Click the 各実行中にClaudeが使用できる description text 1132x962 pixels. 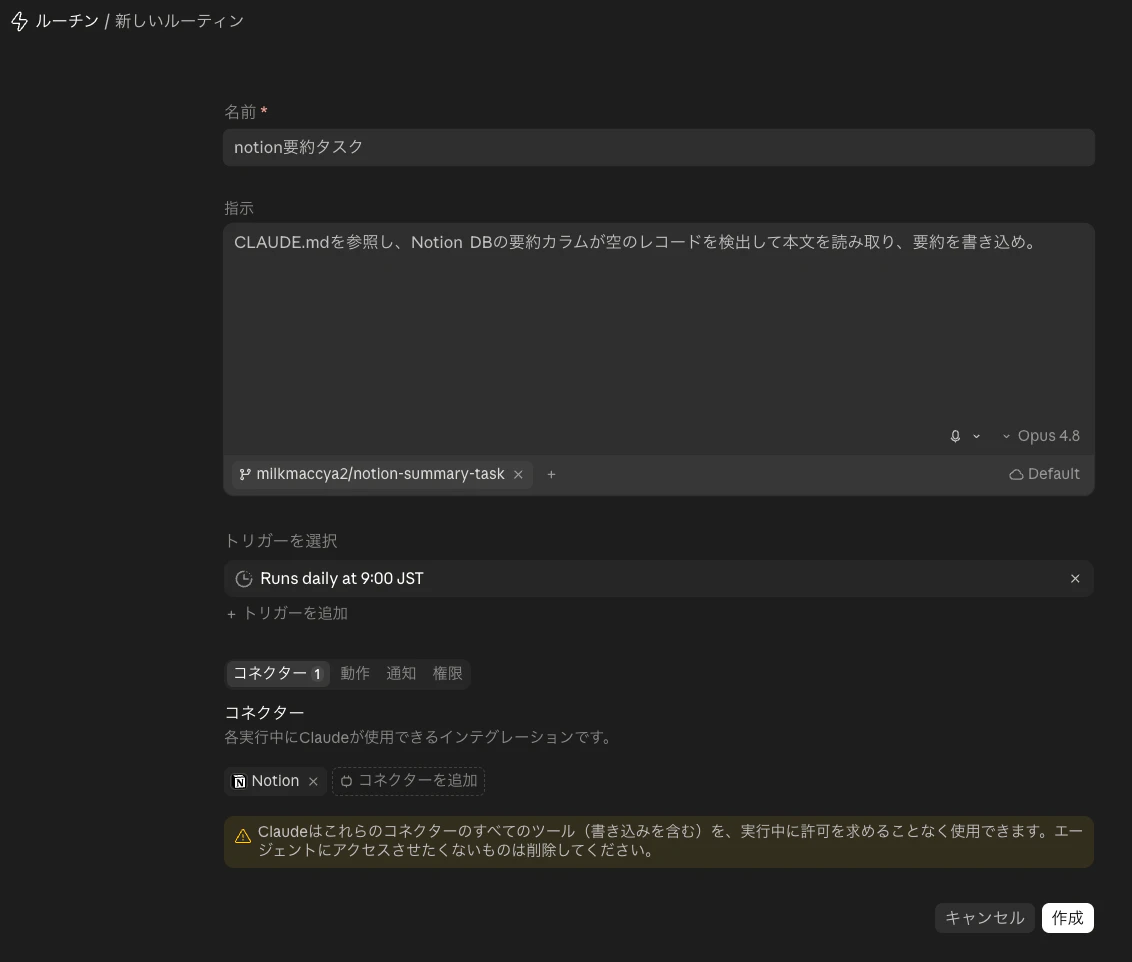[419, 738]
